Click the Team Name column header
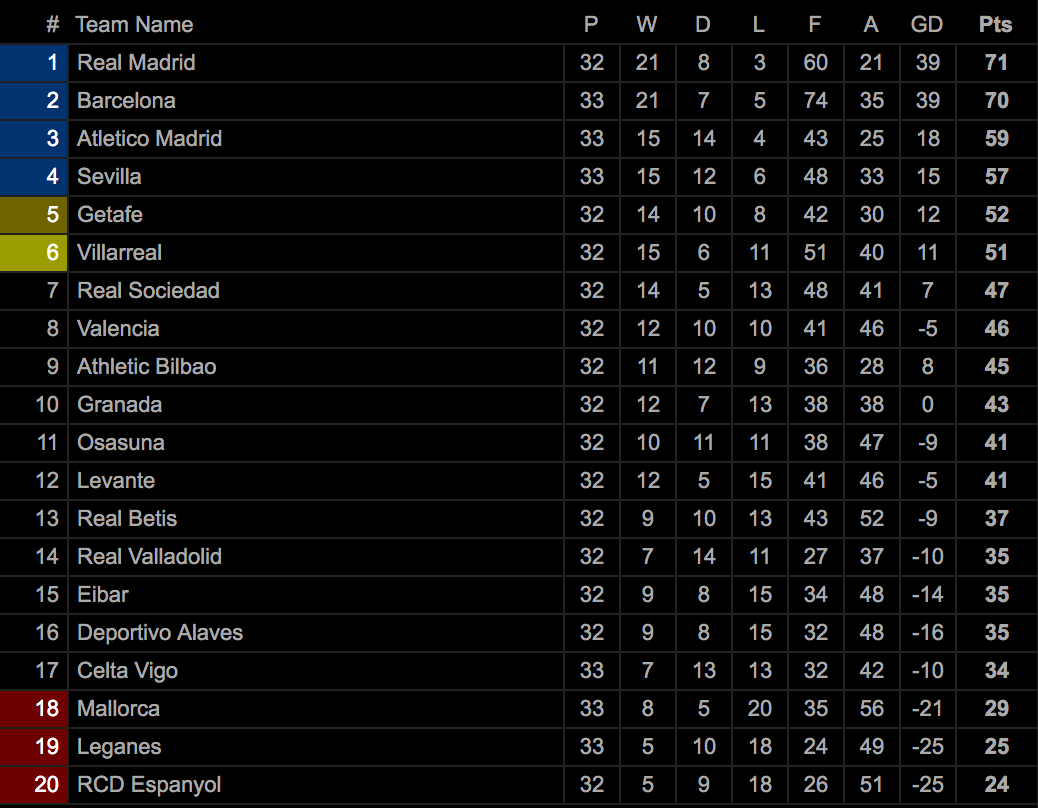This screenshot has width=1038, height=808. (134, 25)
